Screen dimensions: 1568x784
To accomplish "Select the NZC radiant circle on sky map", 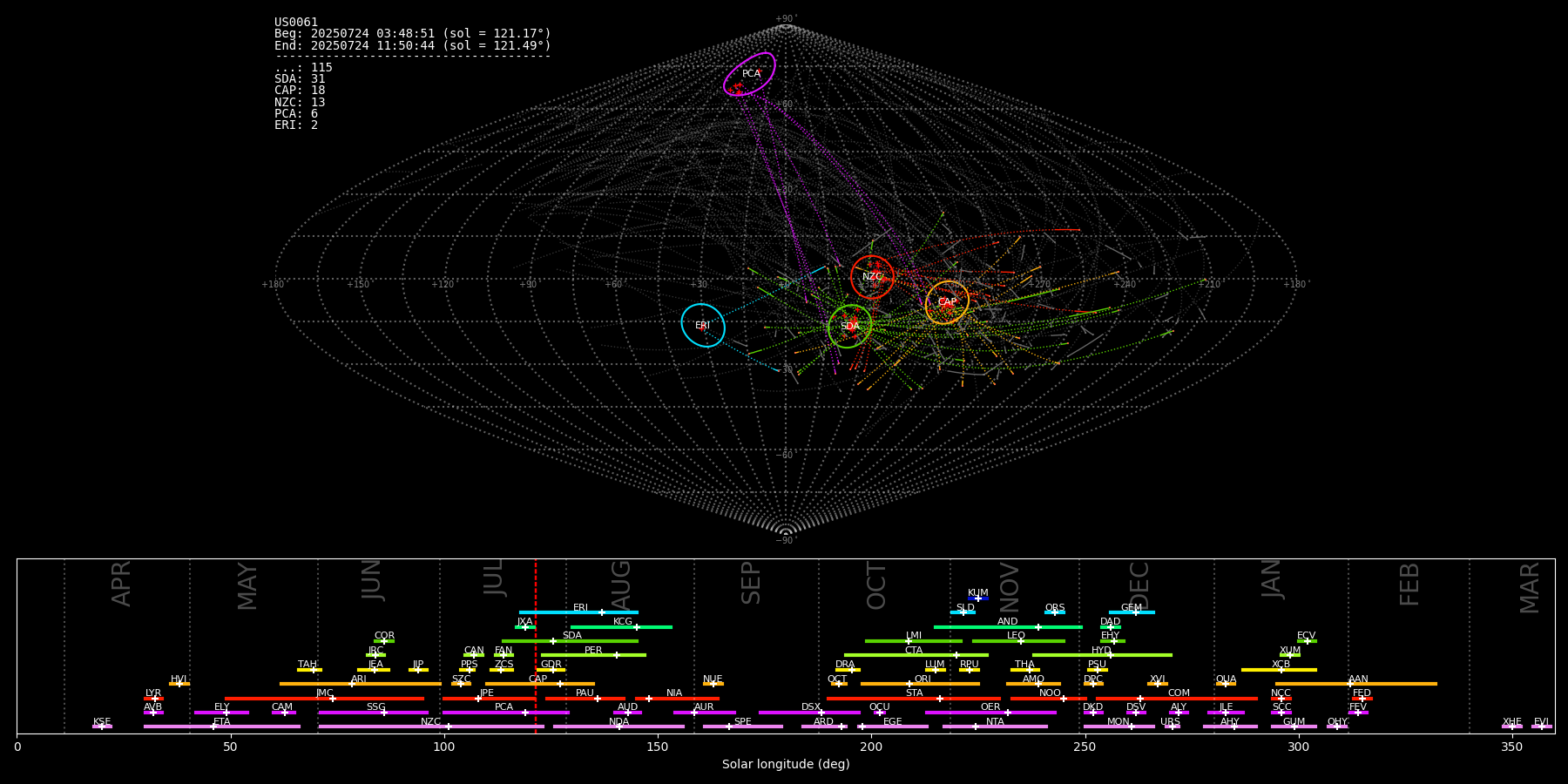I will tap(872, 277).
